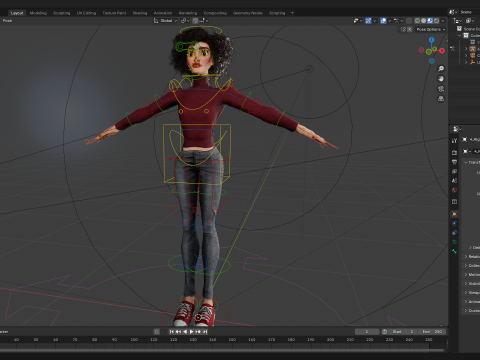Screen dimensions: 480x360
Task: Open the outliner display mode dropdown
Action: pyautogui.click(x=470, y=21)
